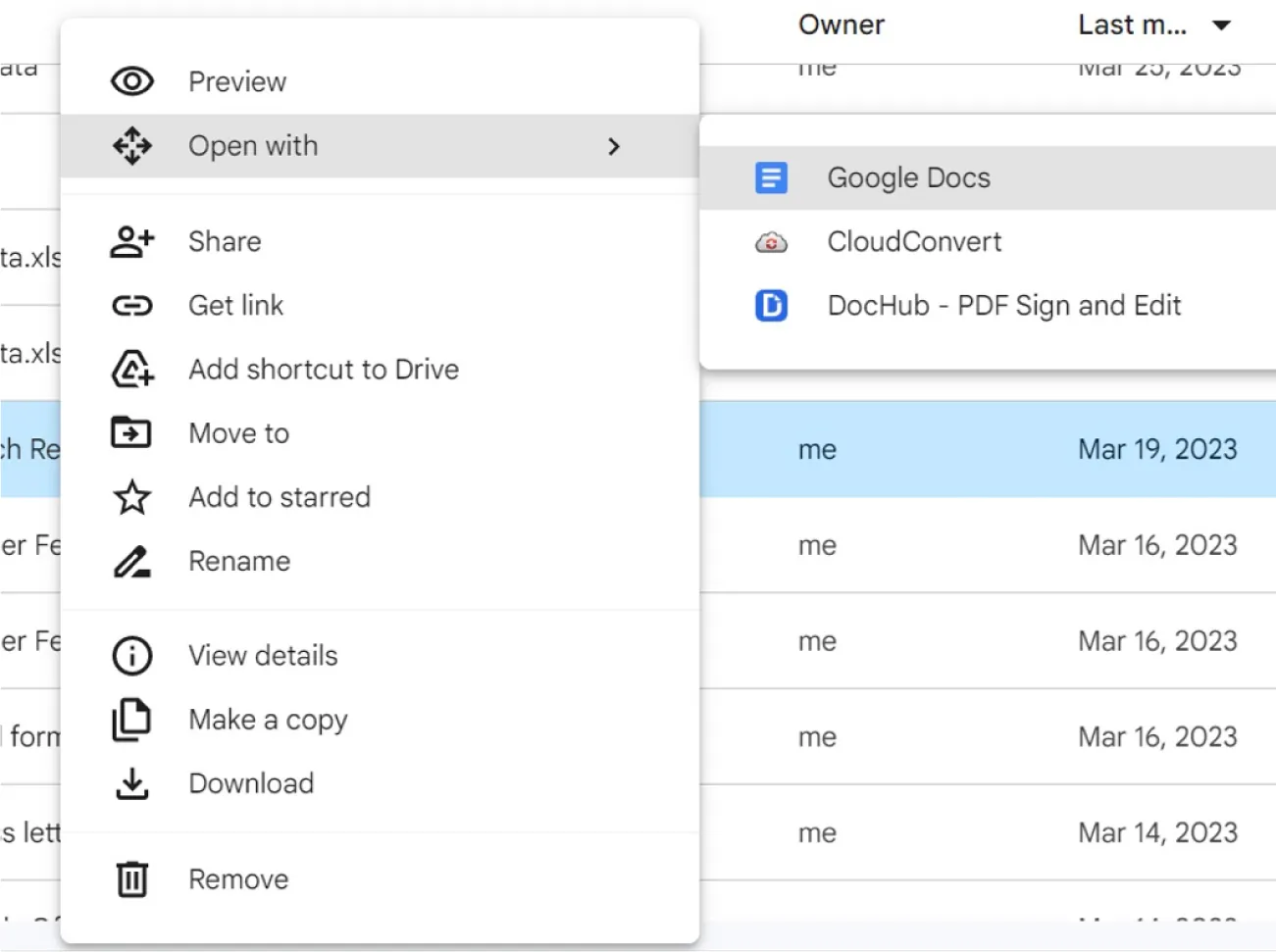Click the CloudConvert cloud icon

[772, 241]
